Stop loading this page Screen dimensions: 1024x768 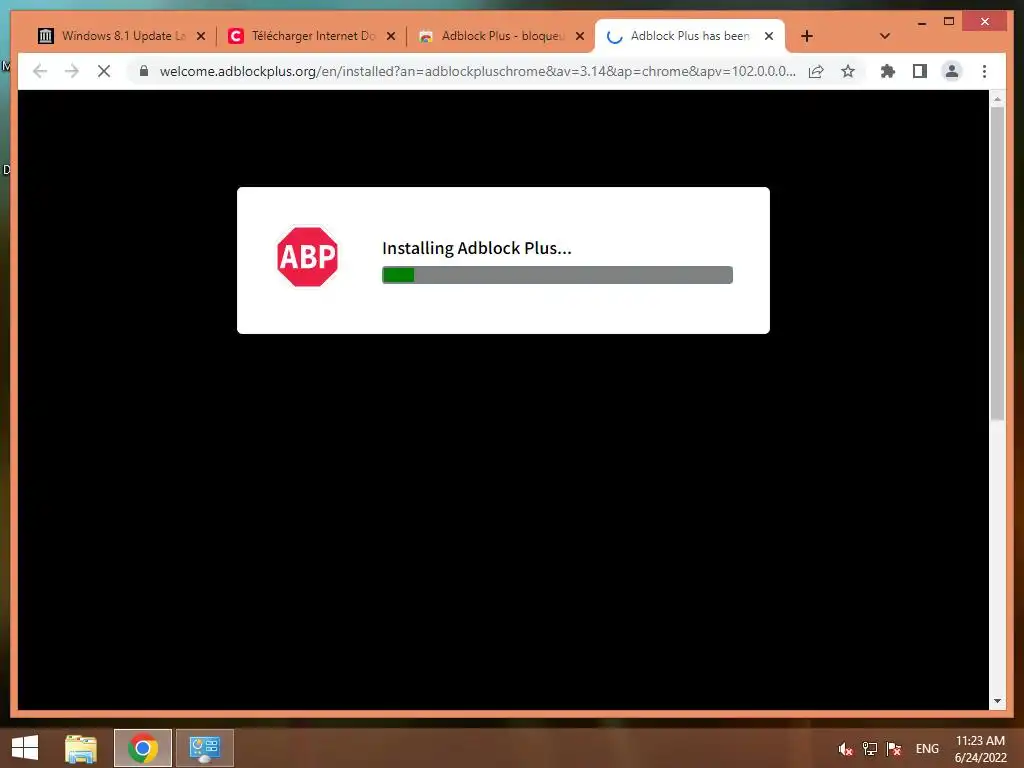[104, 71]
